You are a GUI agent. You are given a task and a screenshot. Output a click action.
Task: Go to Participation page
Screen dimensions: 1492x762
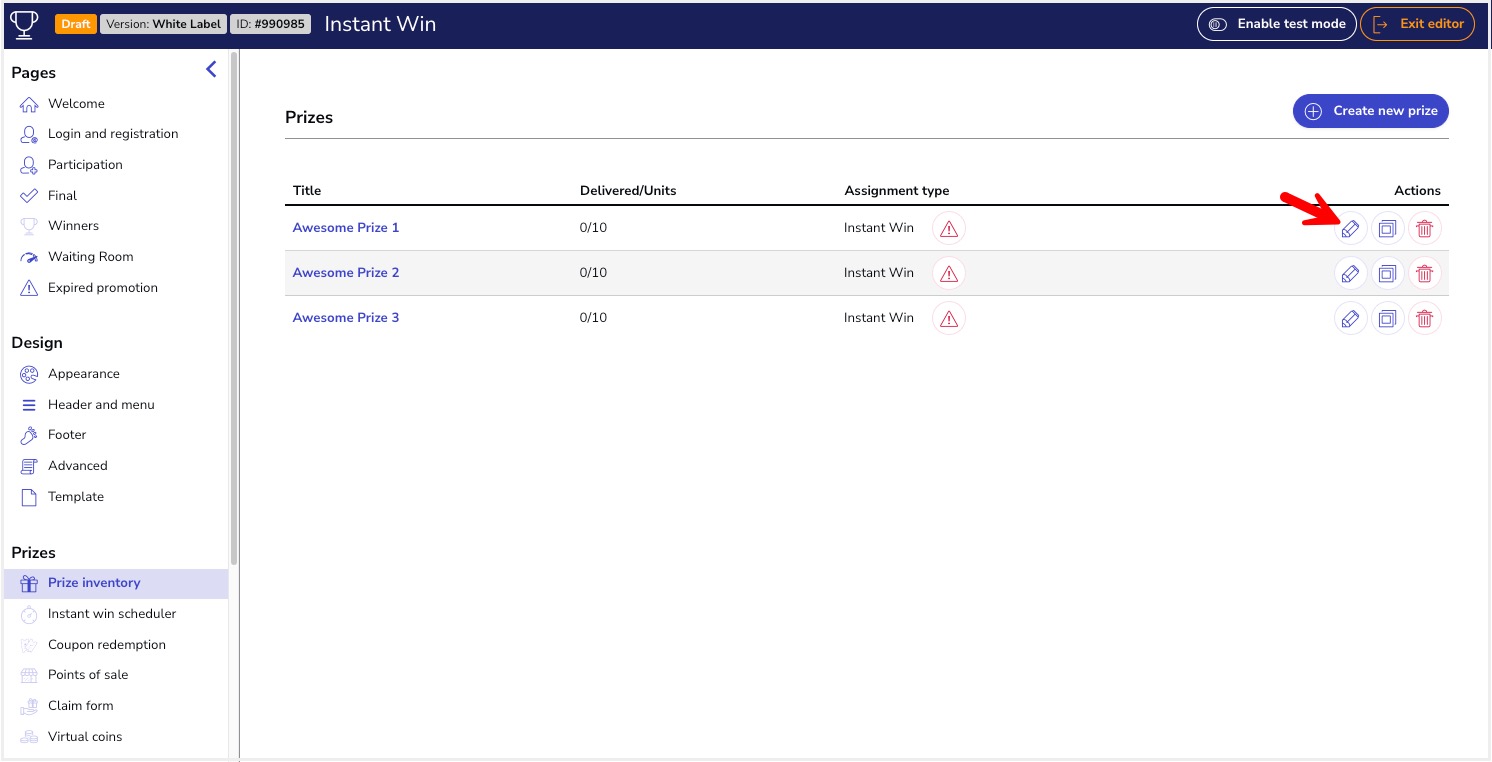point(85,165)
